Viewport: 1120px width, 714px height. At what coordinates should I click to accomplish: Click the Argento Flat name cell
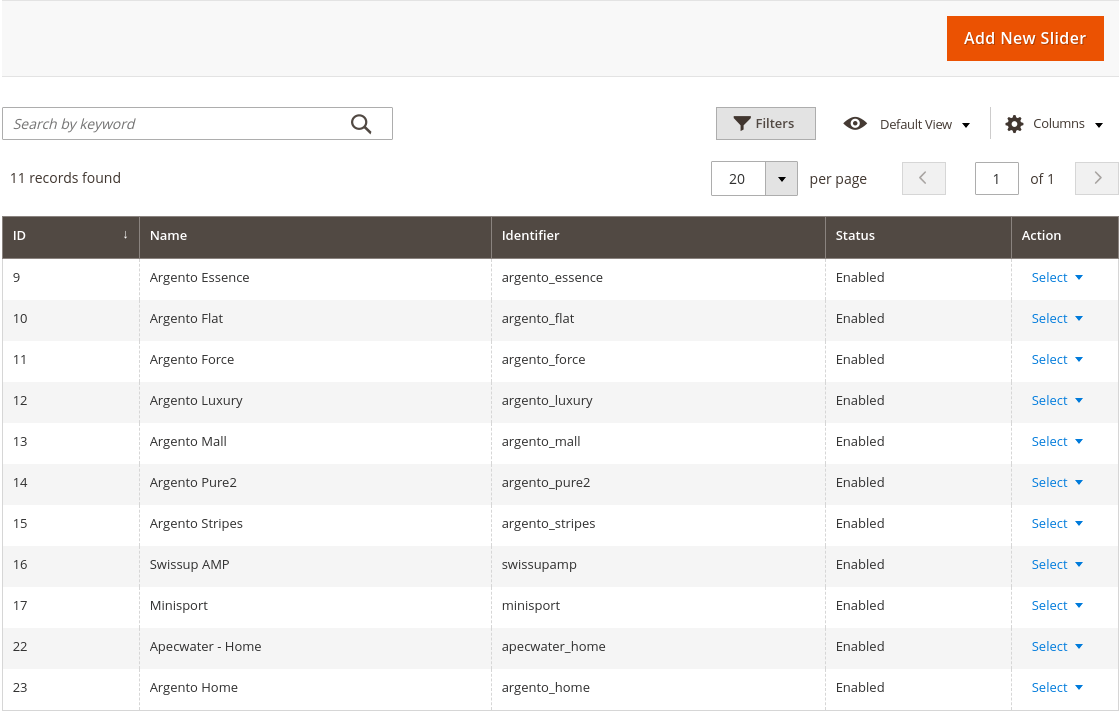316,318
